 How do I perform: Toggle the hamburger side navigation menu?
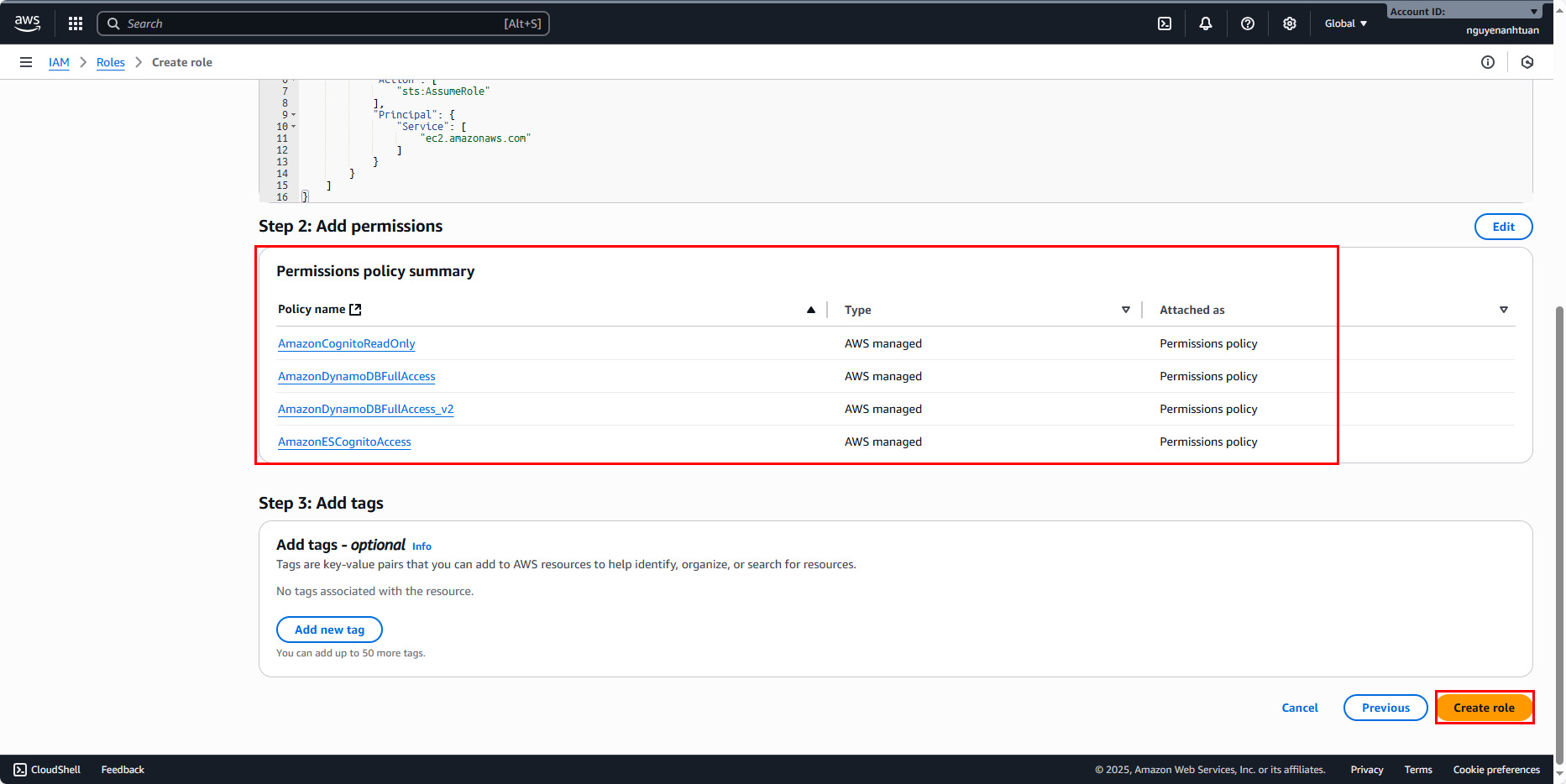pos(26,62)
